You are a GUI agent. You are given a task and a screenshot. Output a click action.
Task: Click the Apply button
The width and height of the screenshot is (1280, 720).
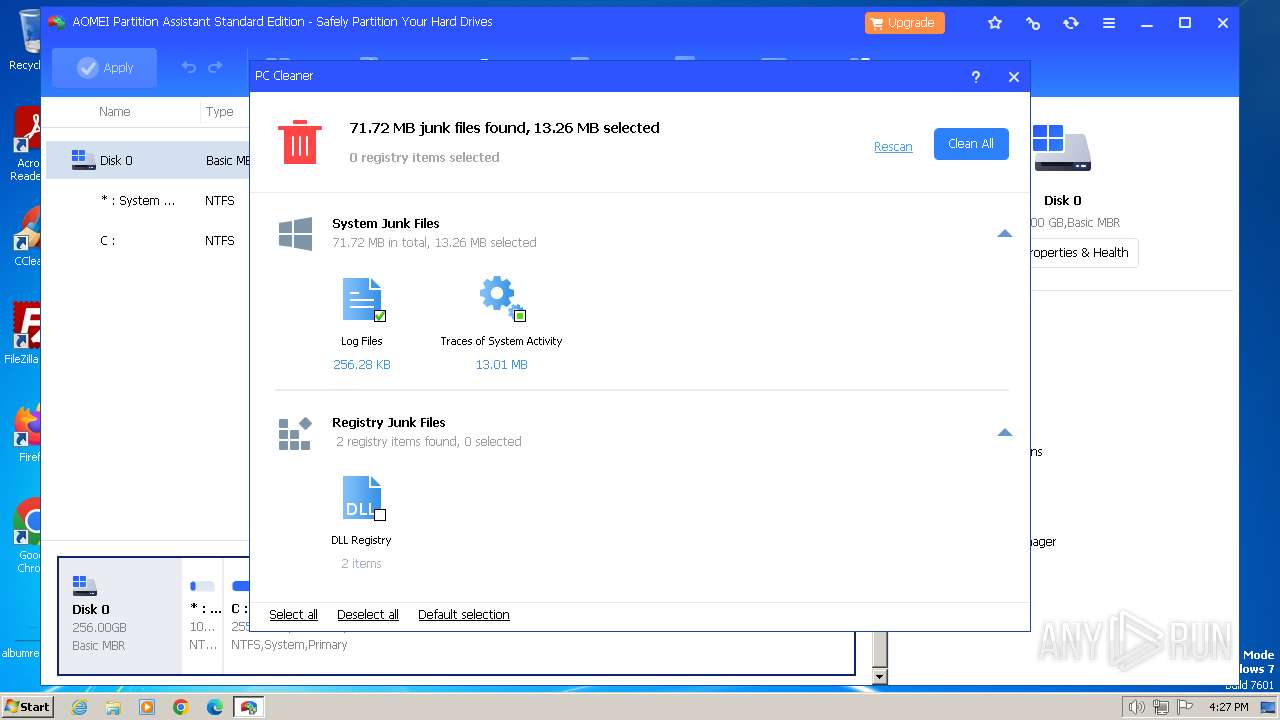pyautogui.click(x=105, y=67)
